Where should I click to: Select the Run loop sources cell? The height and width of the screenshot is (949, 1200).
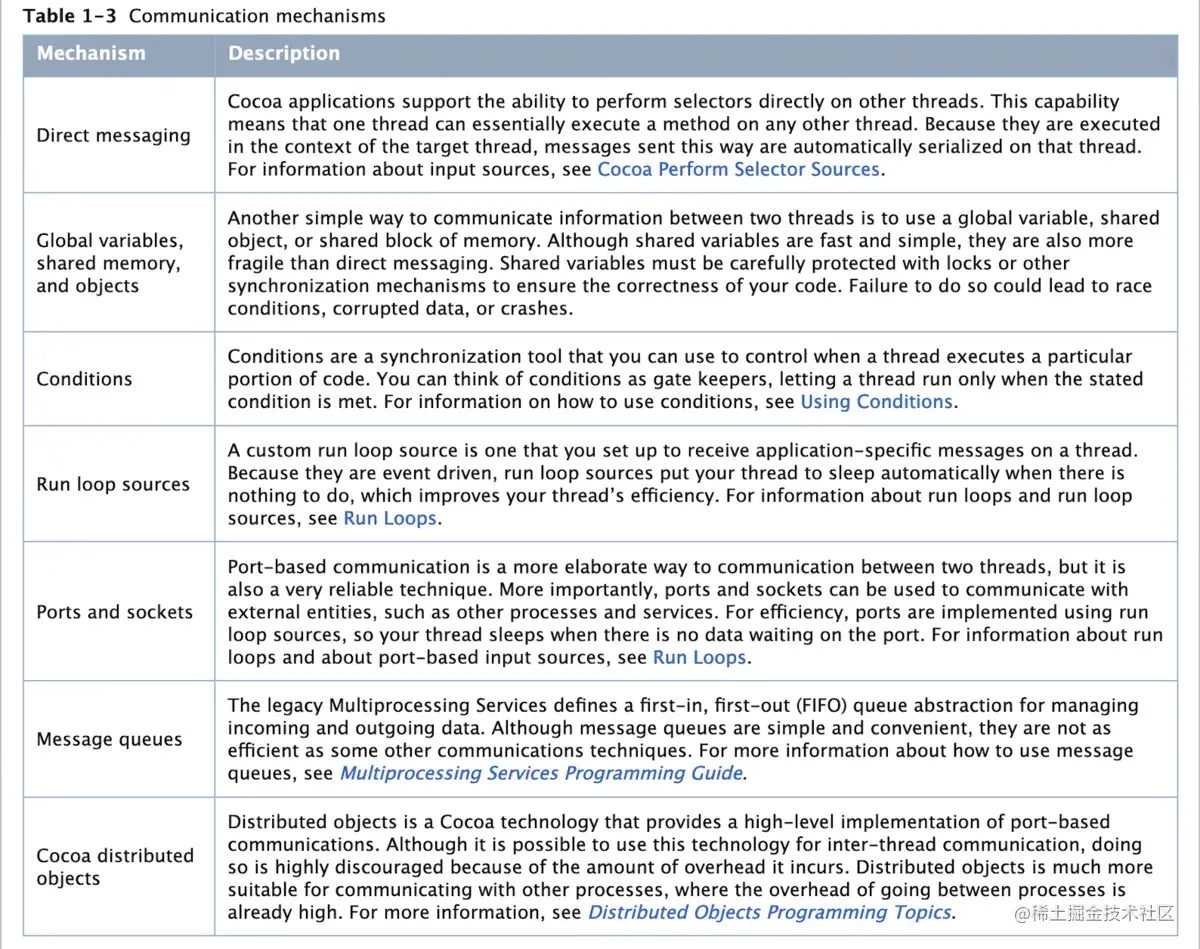pos(119,484)
